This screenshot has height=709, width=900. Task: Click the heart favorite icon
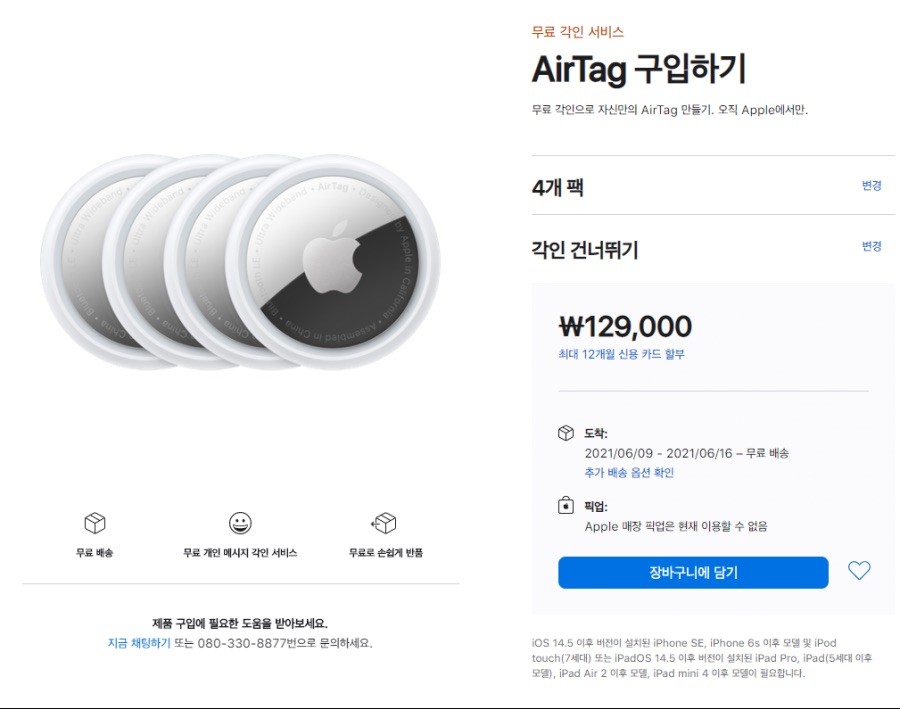pos(859,570)
